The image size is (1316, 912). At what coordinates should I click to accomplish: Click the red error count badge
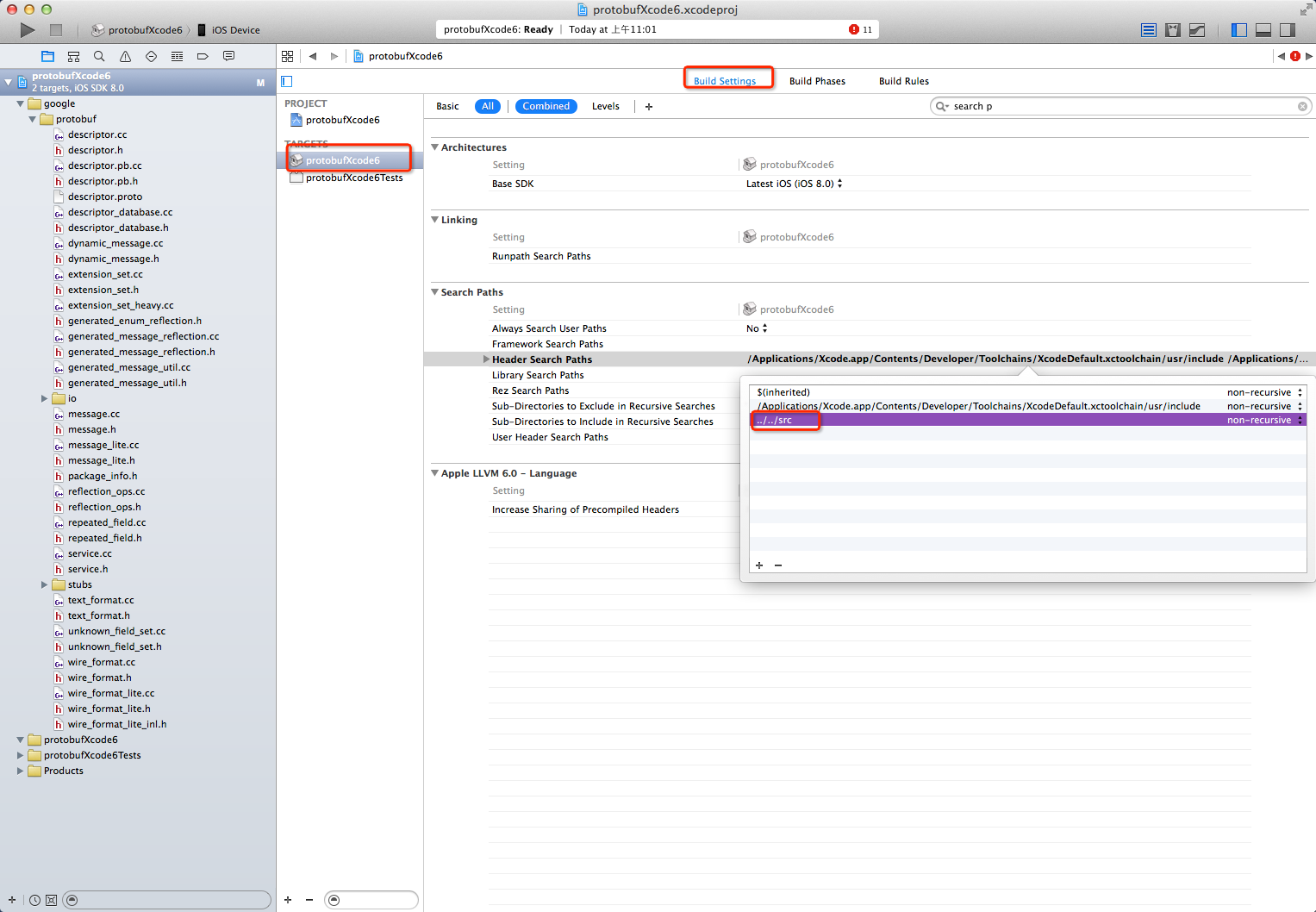(x=861, y=29)
